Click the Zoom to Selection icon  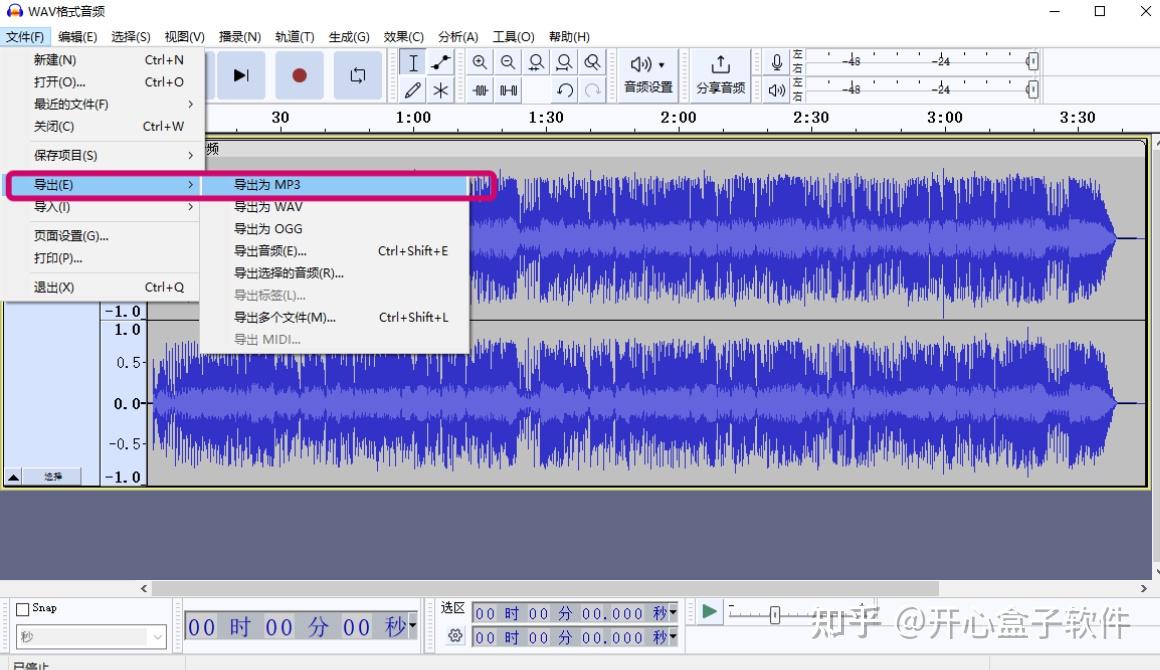pos(536,63)
